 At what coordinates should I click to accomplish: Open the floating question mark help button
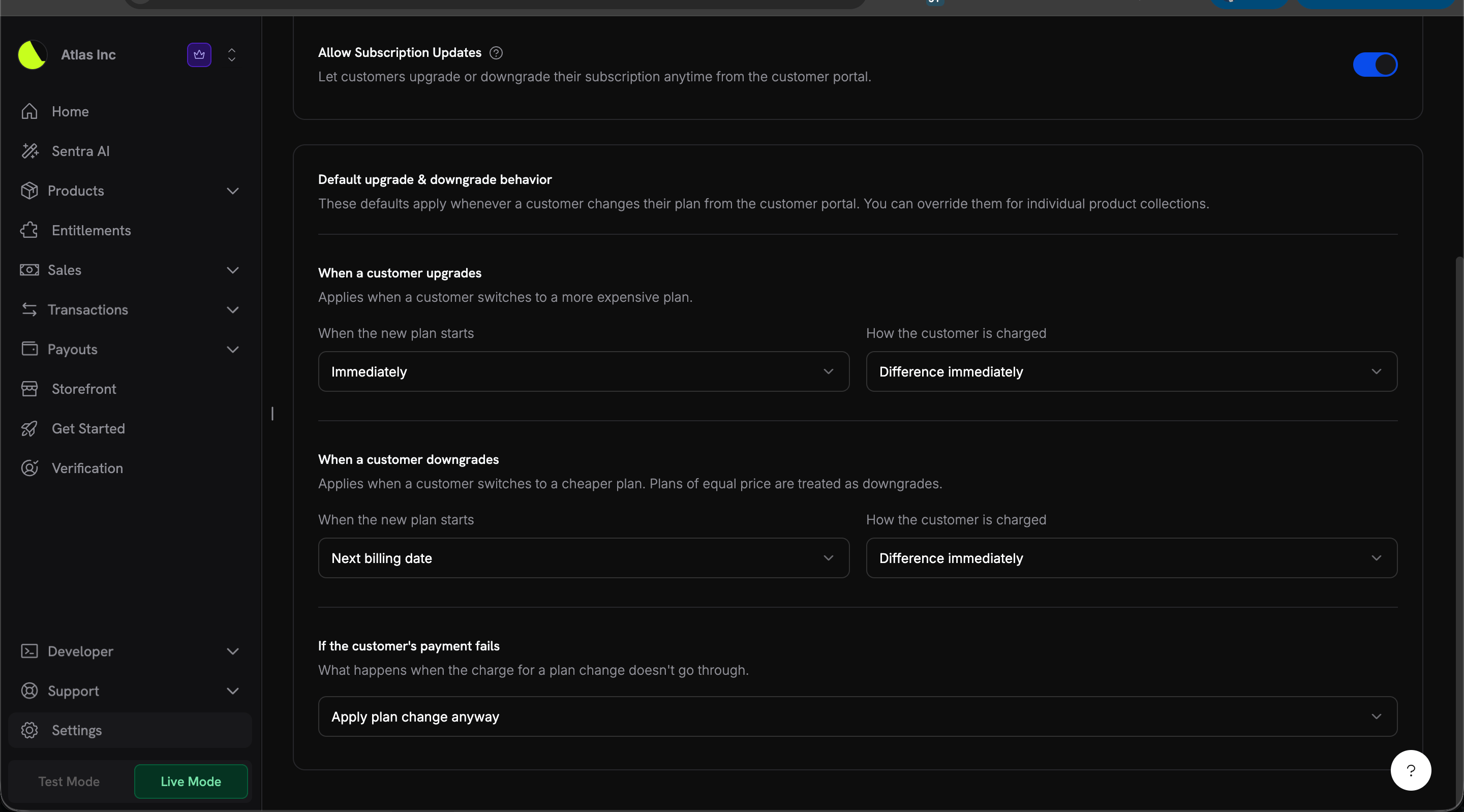click(1411, 770)
